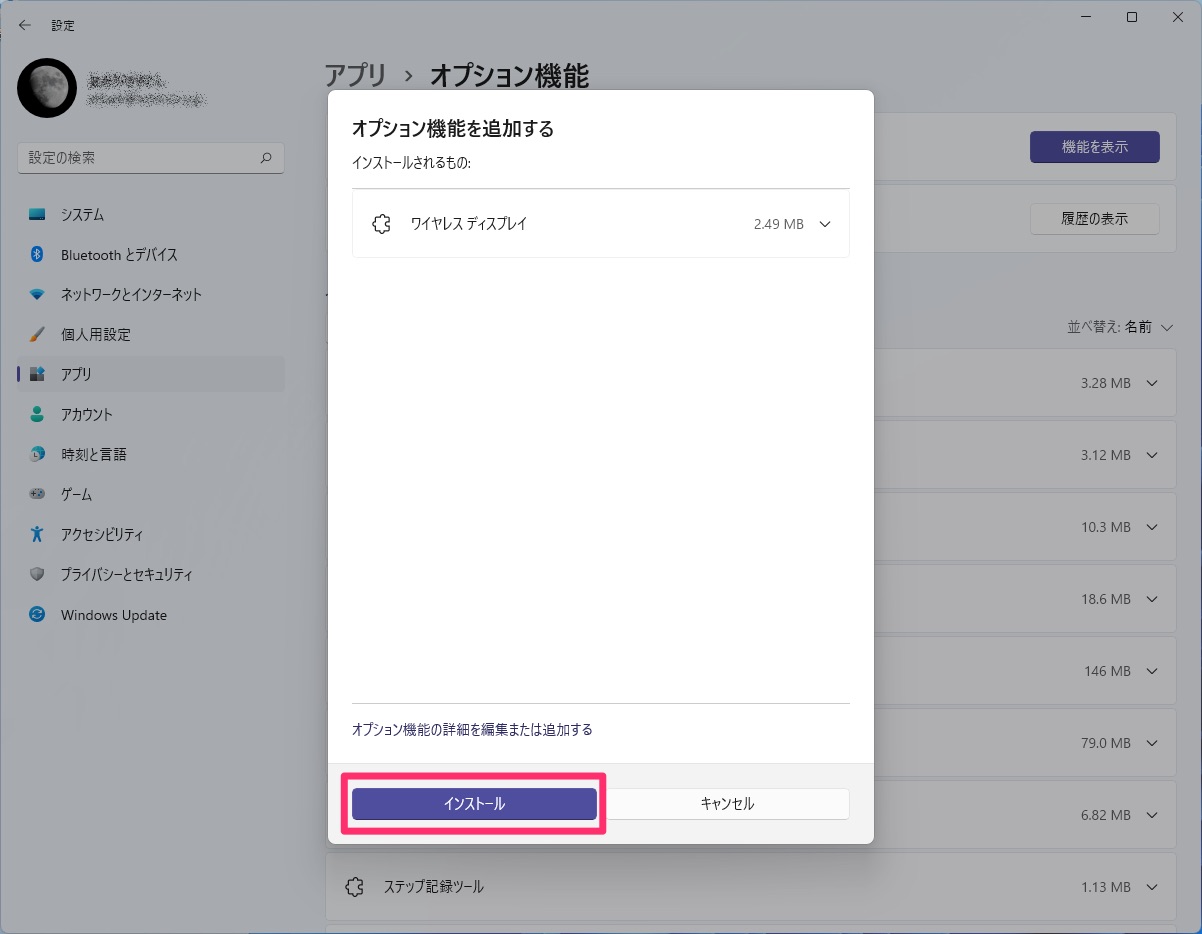Image resolution: width=1202 pixels, height=934 pixels.
Task: Open the ゲーム settings page
Action: [x=151, y=494]
